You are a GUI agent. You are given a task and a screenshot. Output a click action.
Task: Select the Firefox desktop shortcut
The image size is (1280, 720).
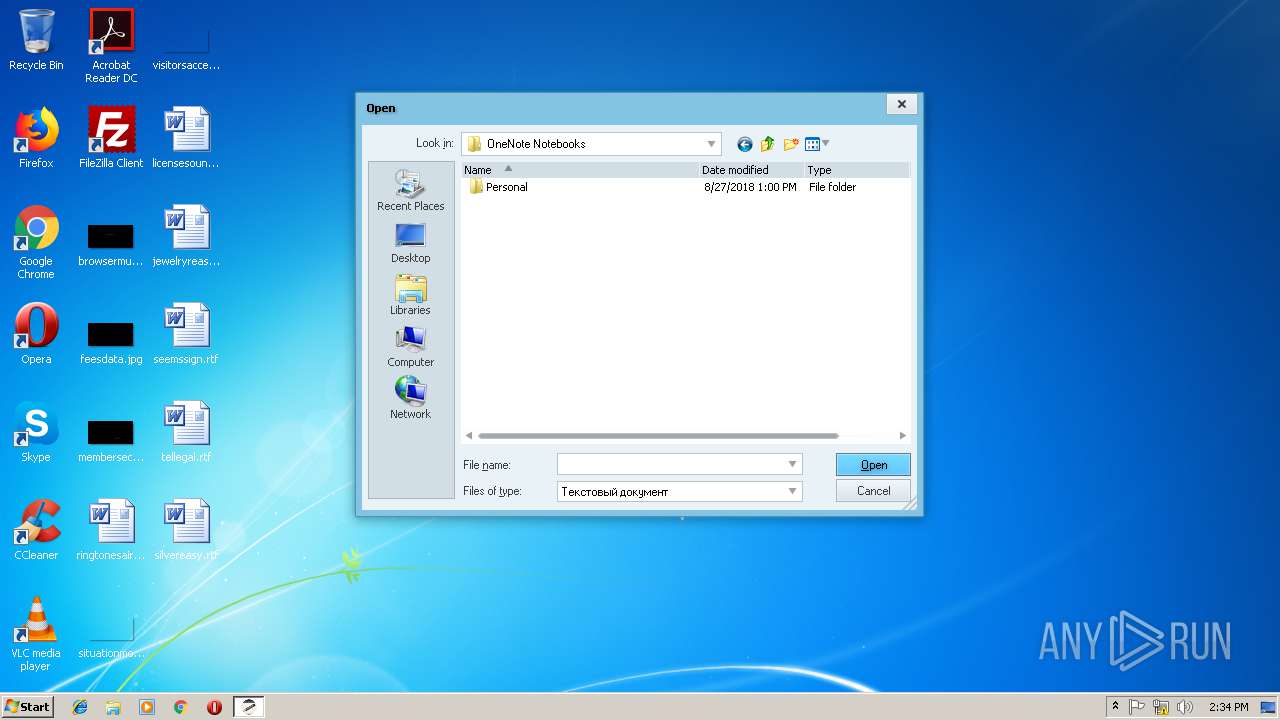pos(36,138)
